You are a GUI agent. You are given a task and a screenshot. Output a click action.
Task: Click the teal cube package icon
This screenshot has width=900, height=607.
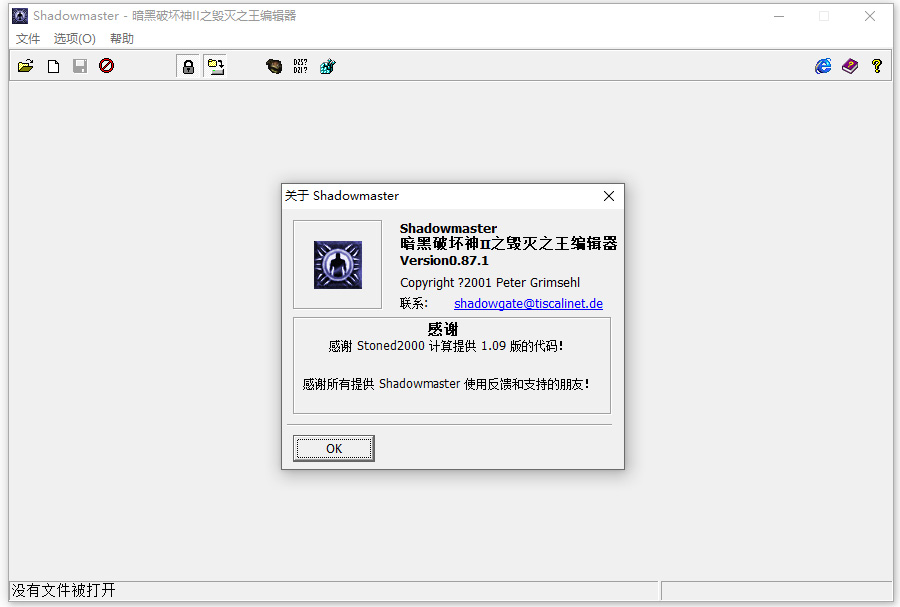pos(328,67)
